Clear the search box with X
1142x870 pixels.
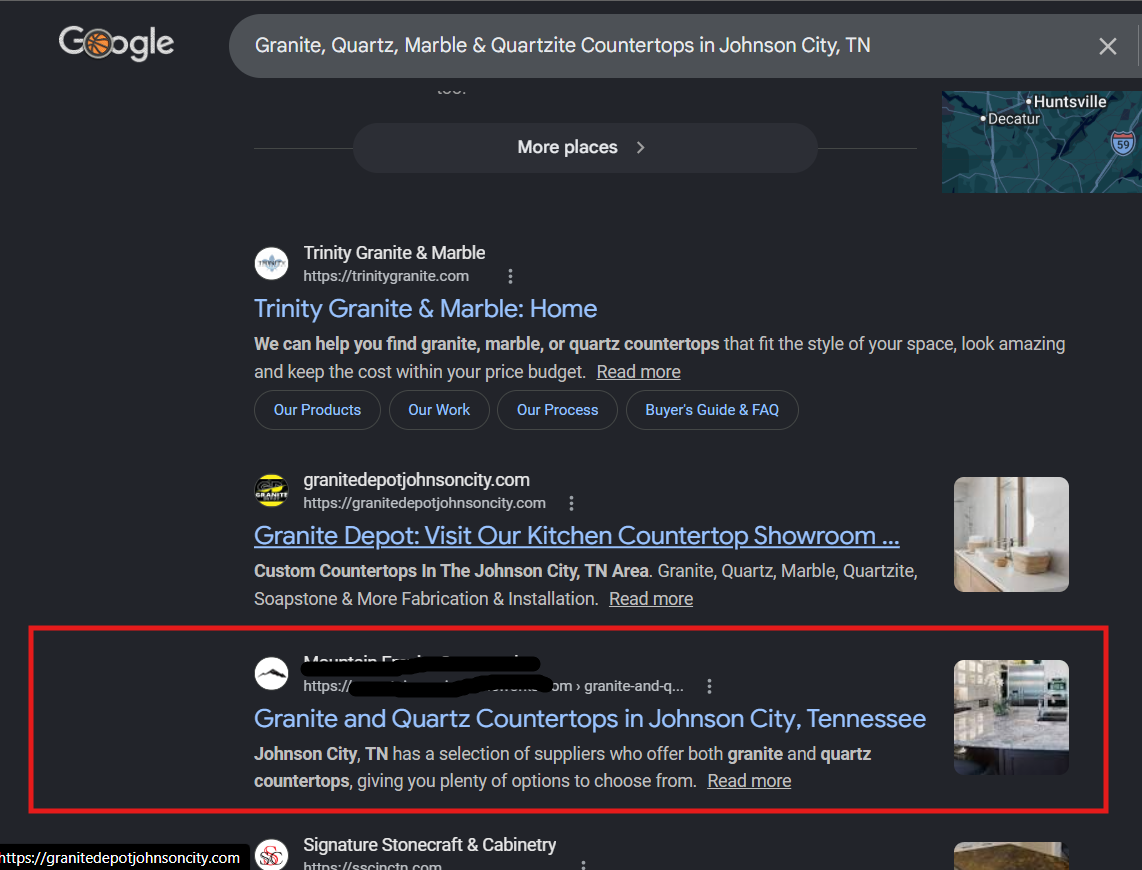[1107, 47]
